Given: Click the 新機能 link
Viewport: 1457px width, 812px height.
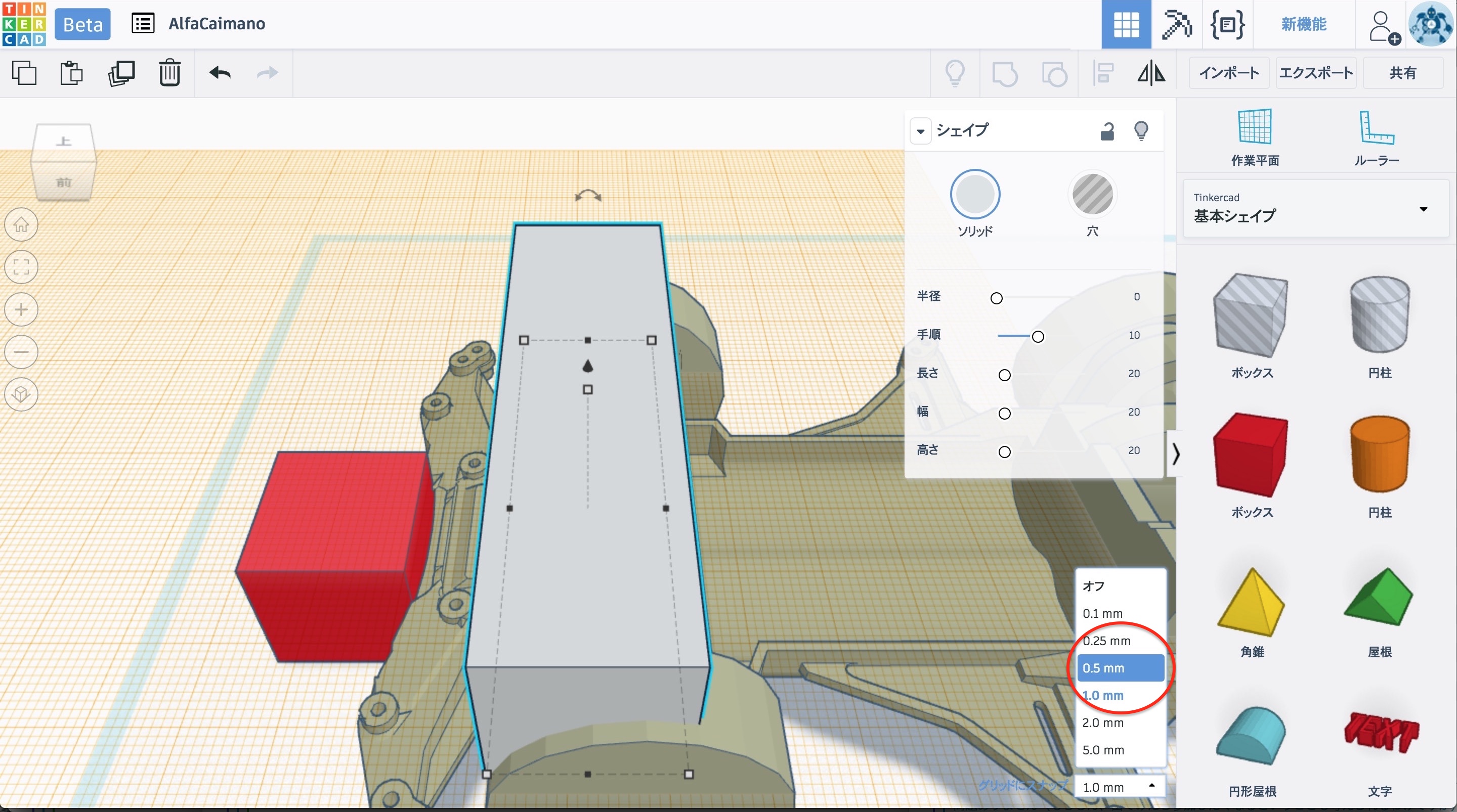Looking at the screenshot, I should [x=1303, y=24].
